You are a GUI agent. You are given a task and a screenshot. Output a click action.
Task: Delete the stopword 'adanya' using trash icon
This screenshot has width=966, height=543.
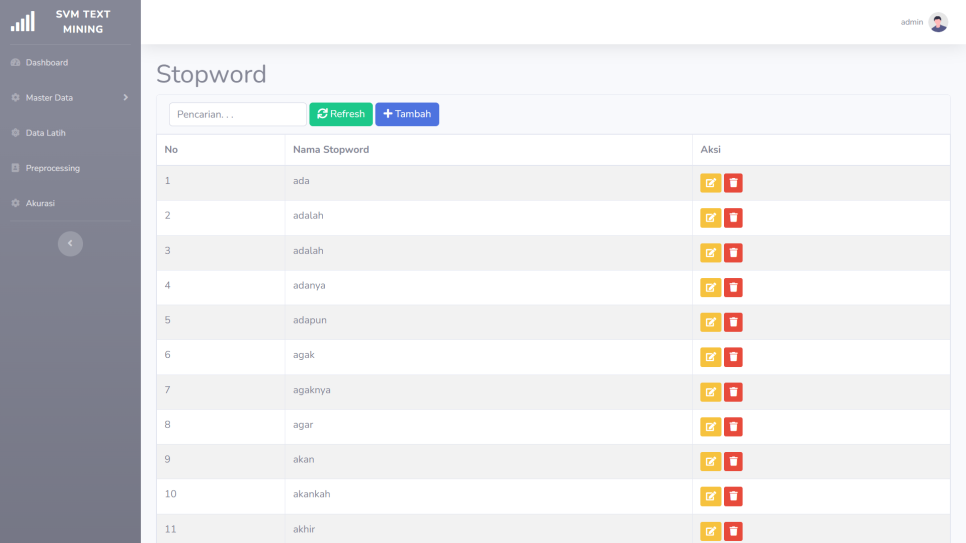(x=733, y=288)
